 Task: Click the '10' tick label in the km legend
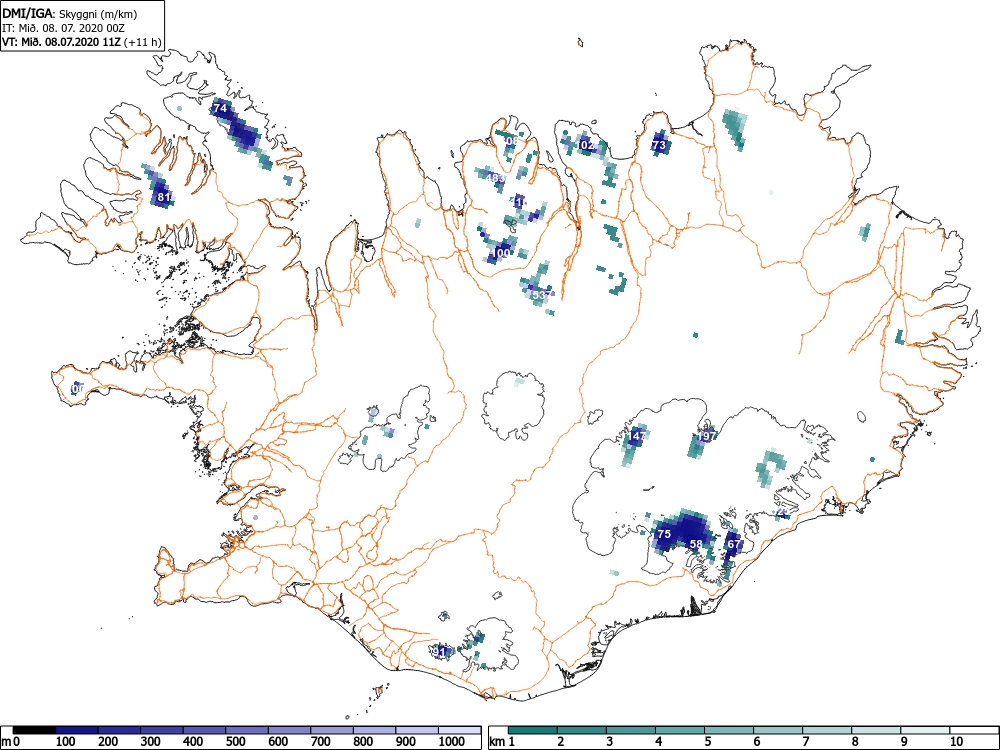point(956,742)
